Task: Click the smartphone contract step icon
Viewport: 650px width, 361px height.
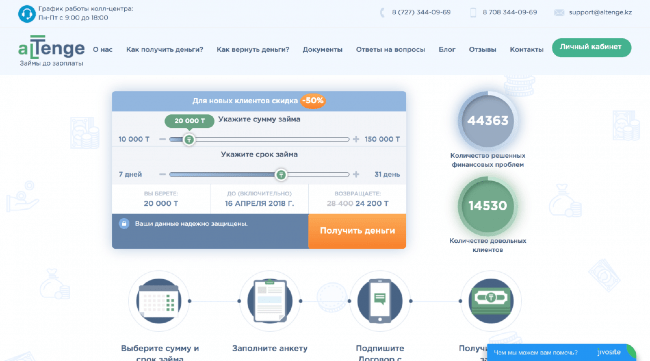Action: (x=380, y=301)
